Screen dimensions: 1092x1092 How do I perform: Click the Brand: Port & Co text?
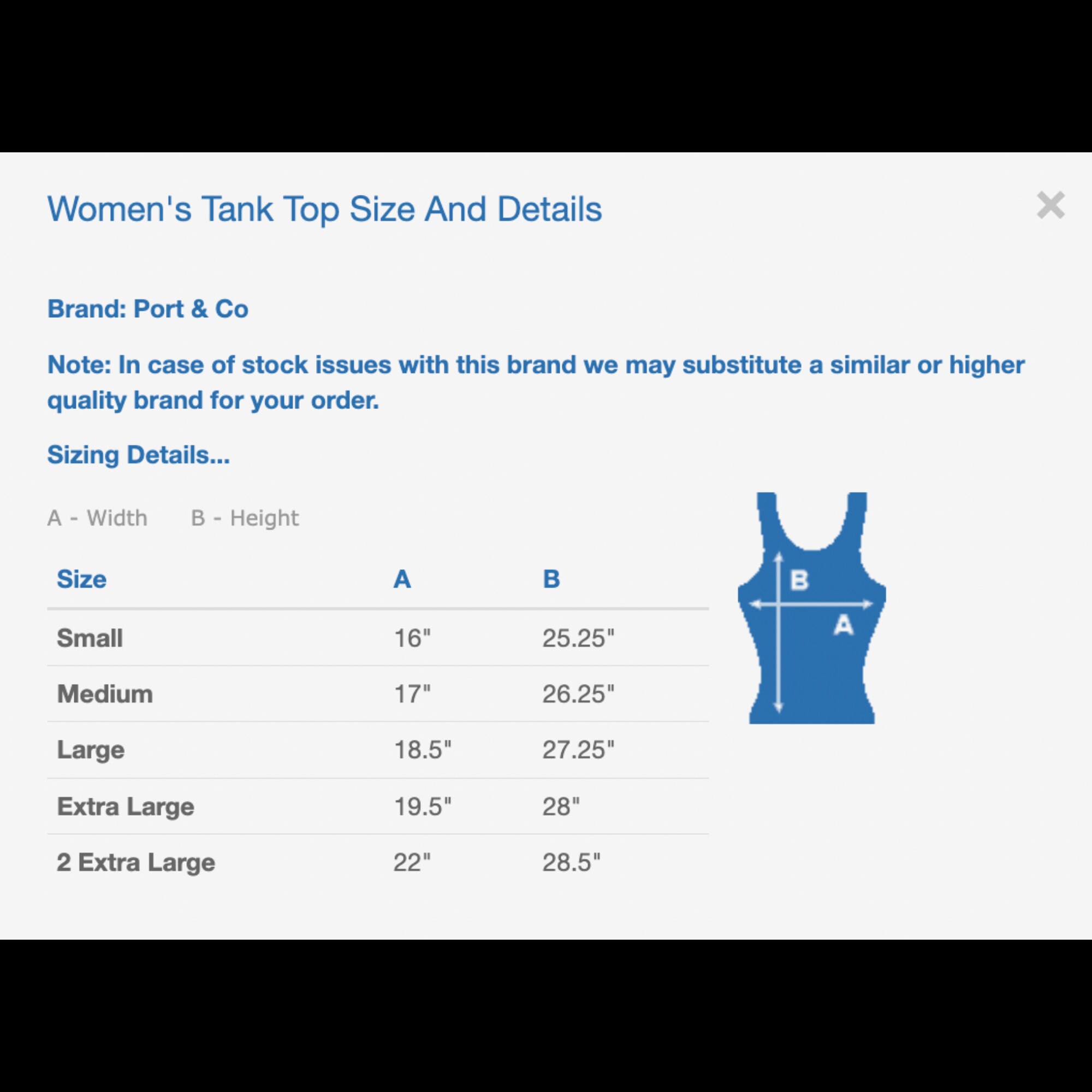(148, 309)
